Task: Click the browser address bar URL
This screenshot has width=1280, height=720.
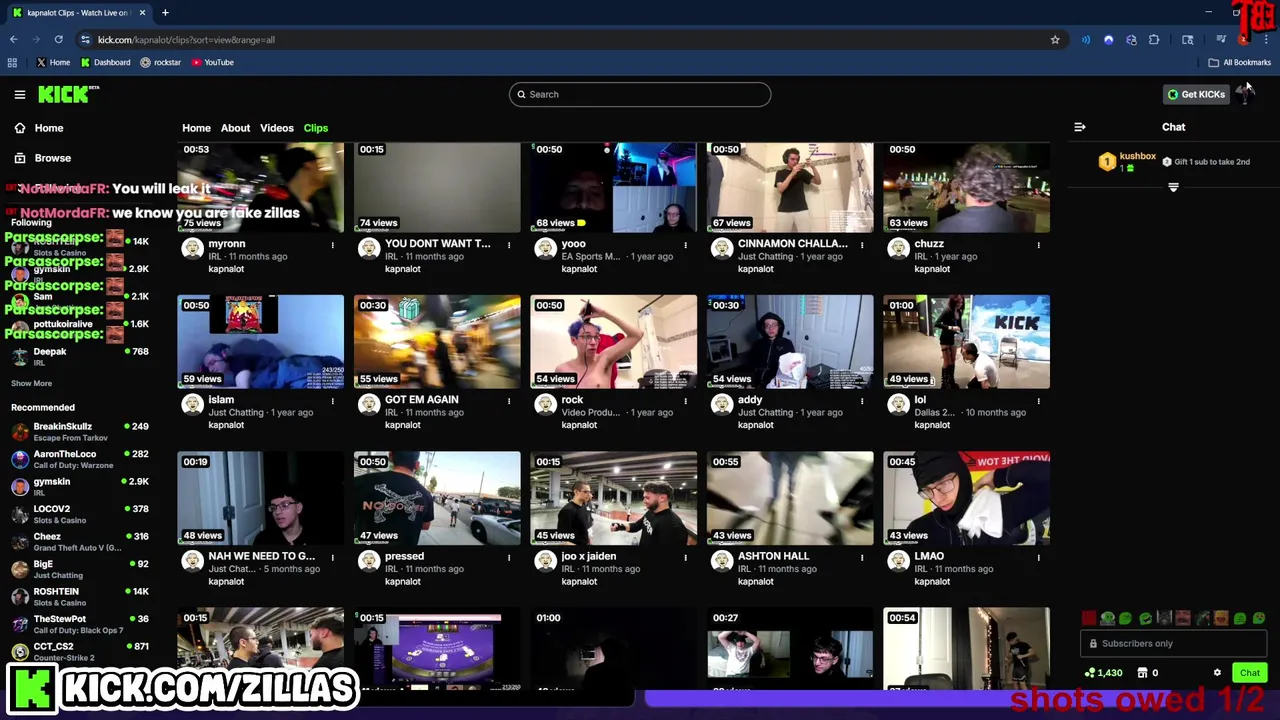Action: click(x=186, y=40)
